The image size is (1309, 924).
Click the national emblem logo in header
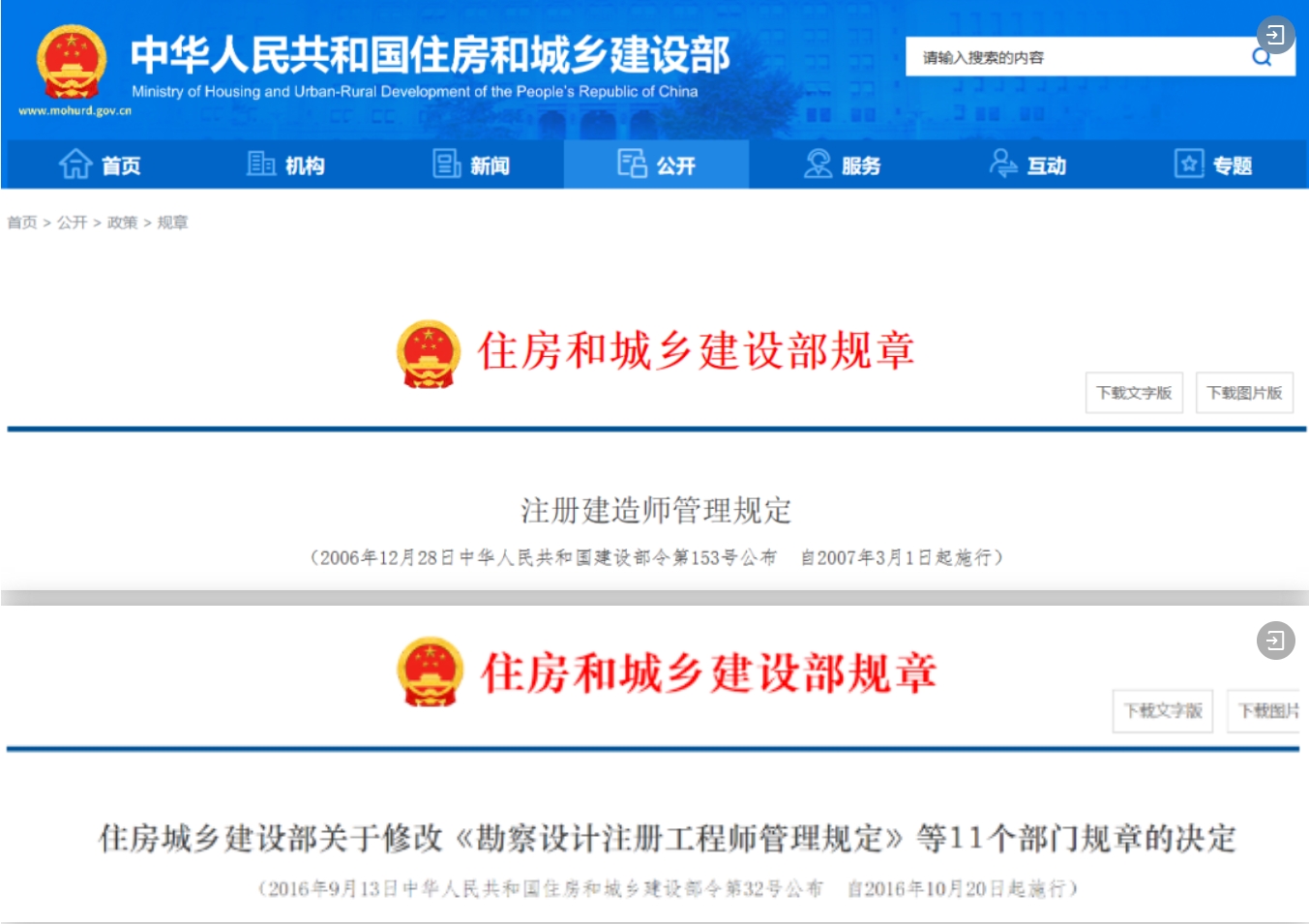71,63
